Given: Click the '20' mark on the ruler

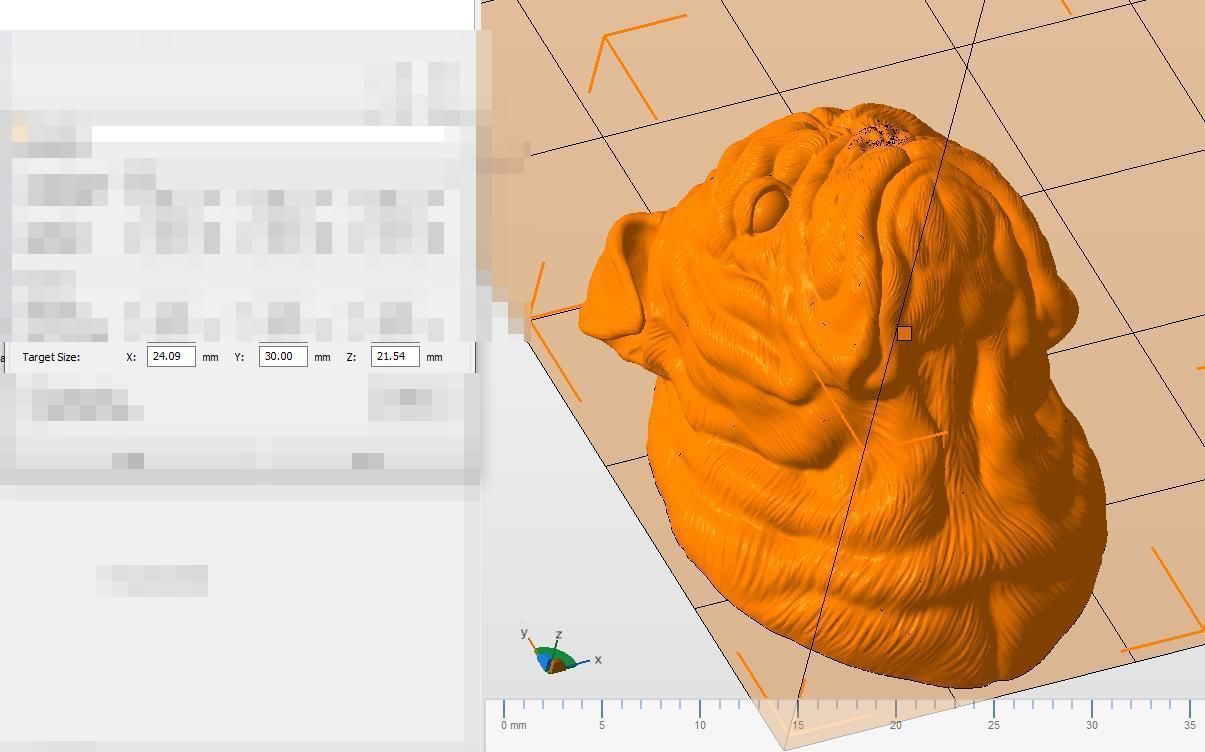Looking at the screenshot, I should coord(896,725).
